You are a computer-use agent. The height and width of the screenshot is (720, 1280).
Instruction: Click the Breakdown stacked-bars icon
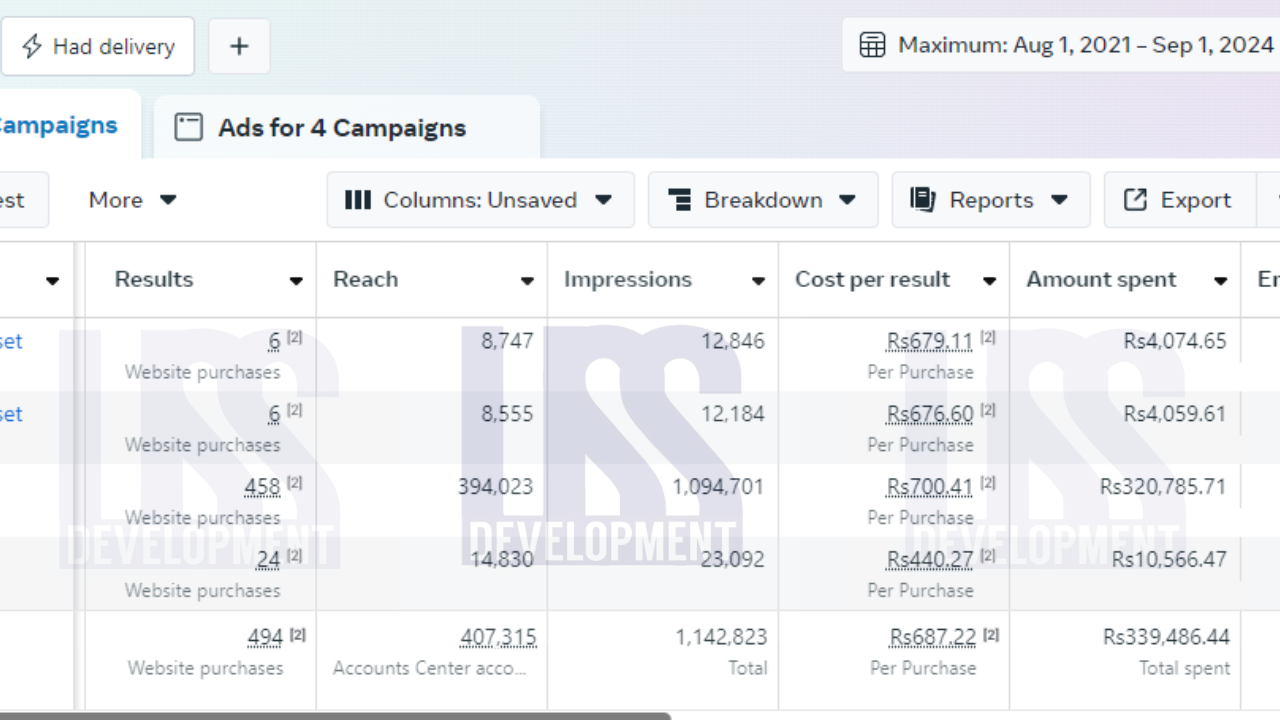tap(680, 200)
